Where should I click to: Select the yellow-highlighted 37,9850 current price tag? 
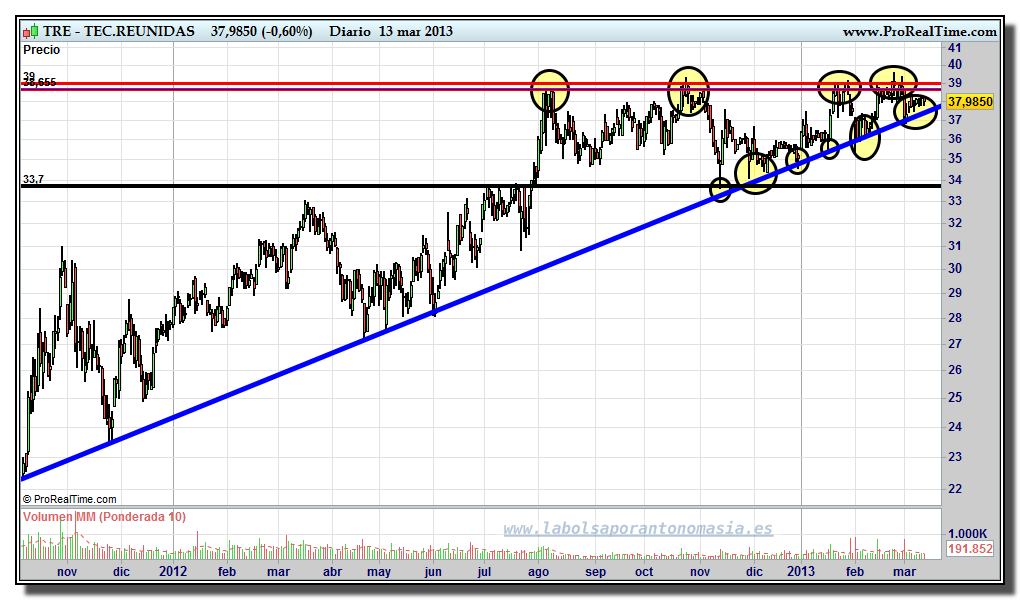click(969, 102)
